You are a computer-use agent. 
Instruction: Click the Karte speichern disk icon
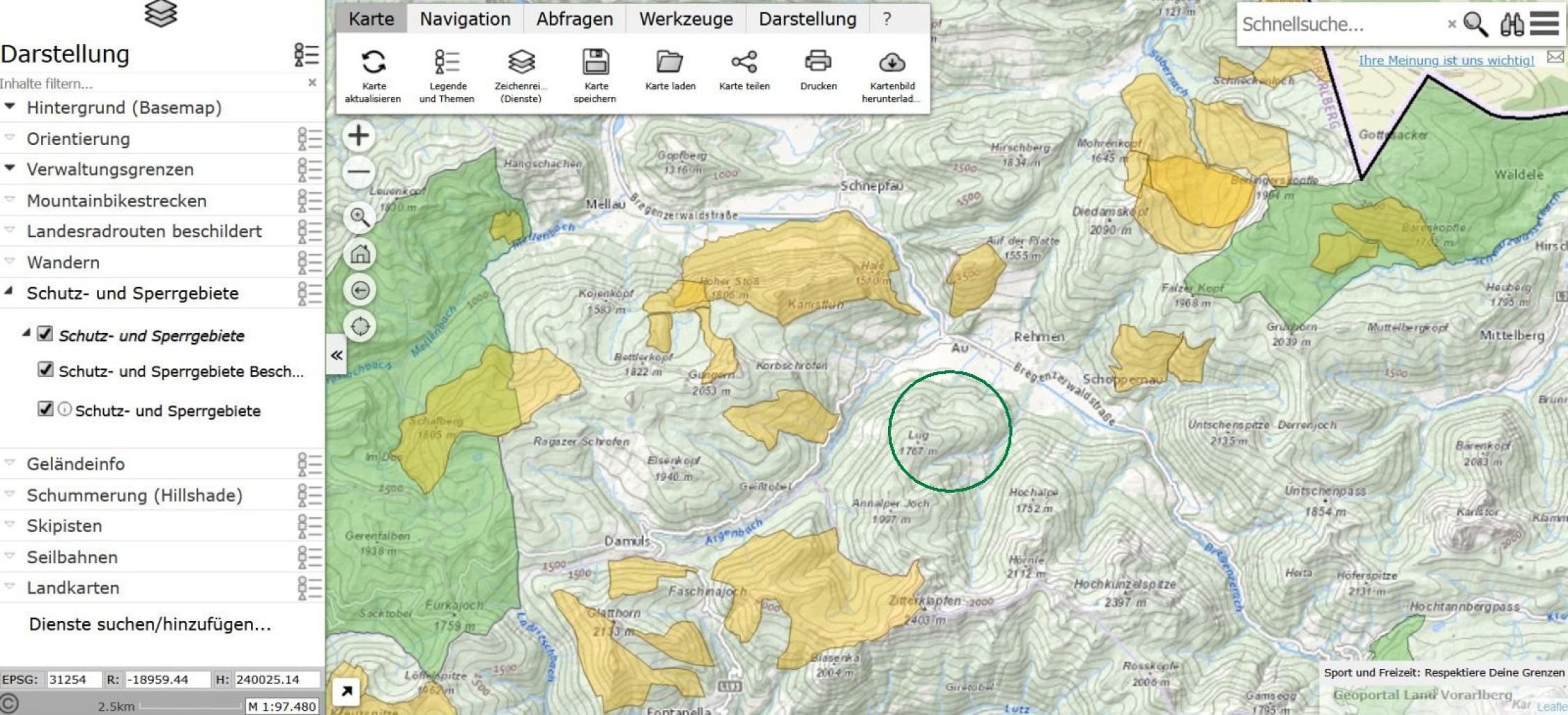point(595,63)
